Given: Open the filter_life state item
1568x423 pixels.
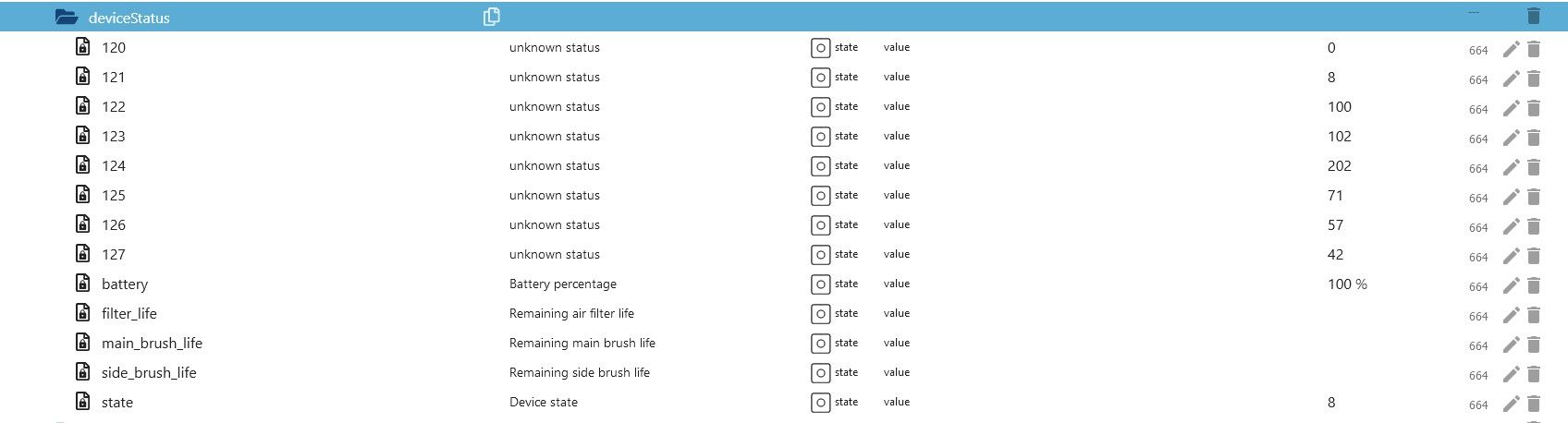Looking at the screenshot, I should click(129, 314).
